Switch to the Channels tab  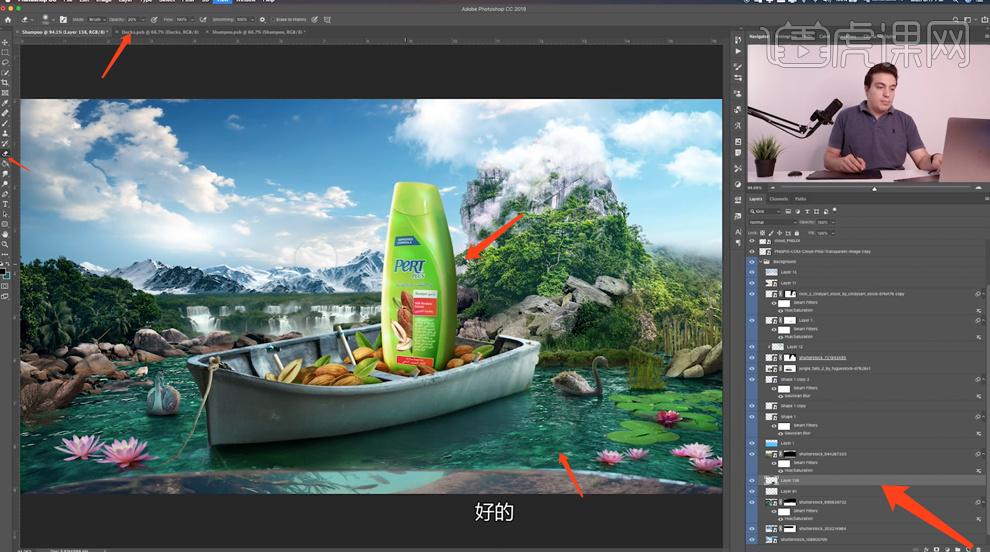778,199
